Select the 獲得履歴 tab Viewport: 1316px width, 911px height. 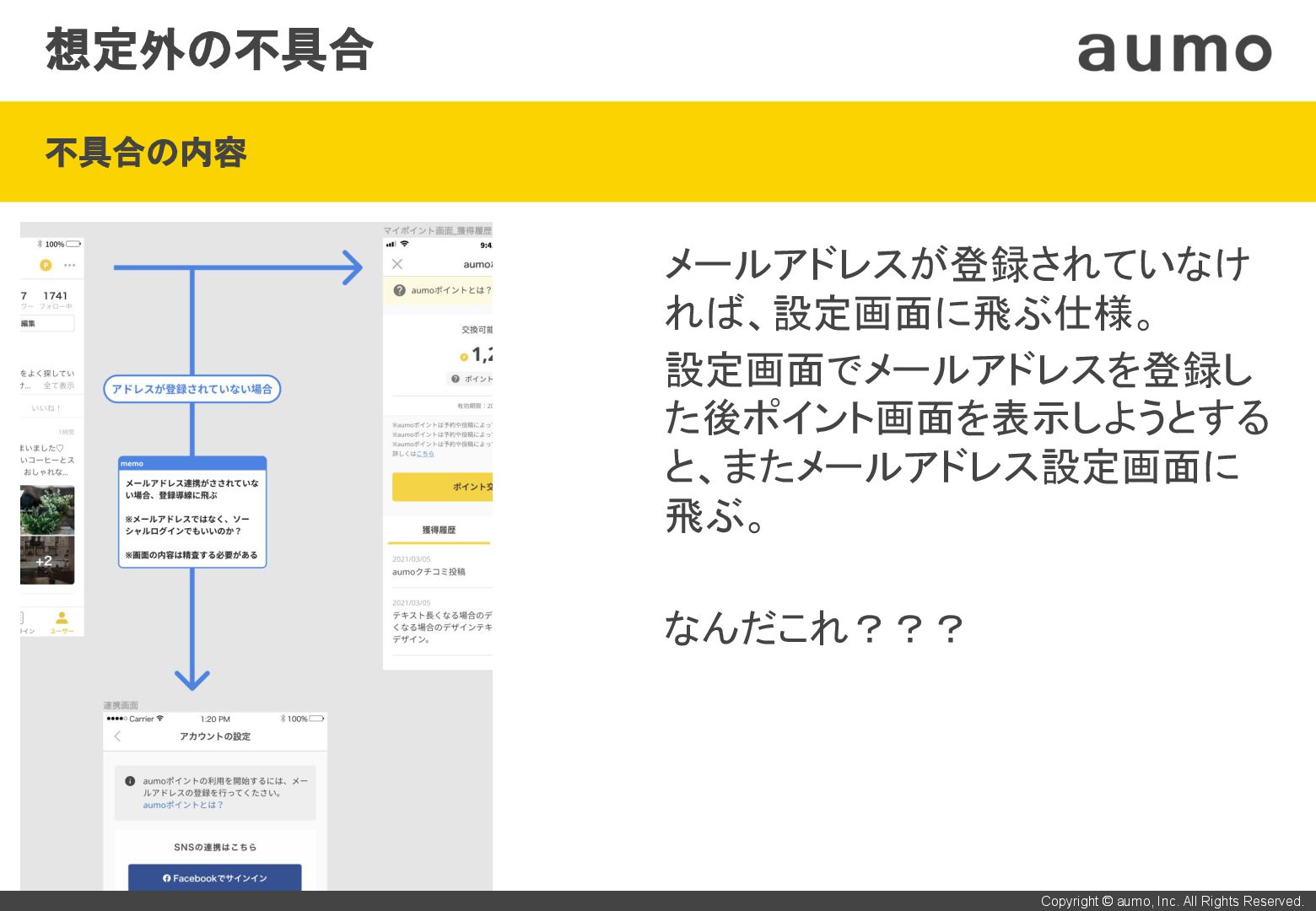439,530
